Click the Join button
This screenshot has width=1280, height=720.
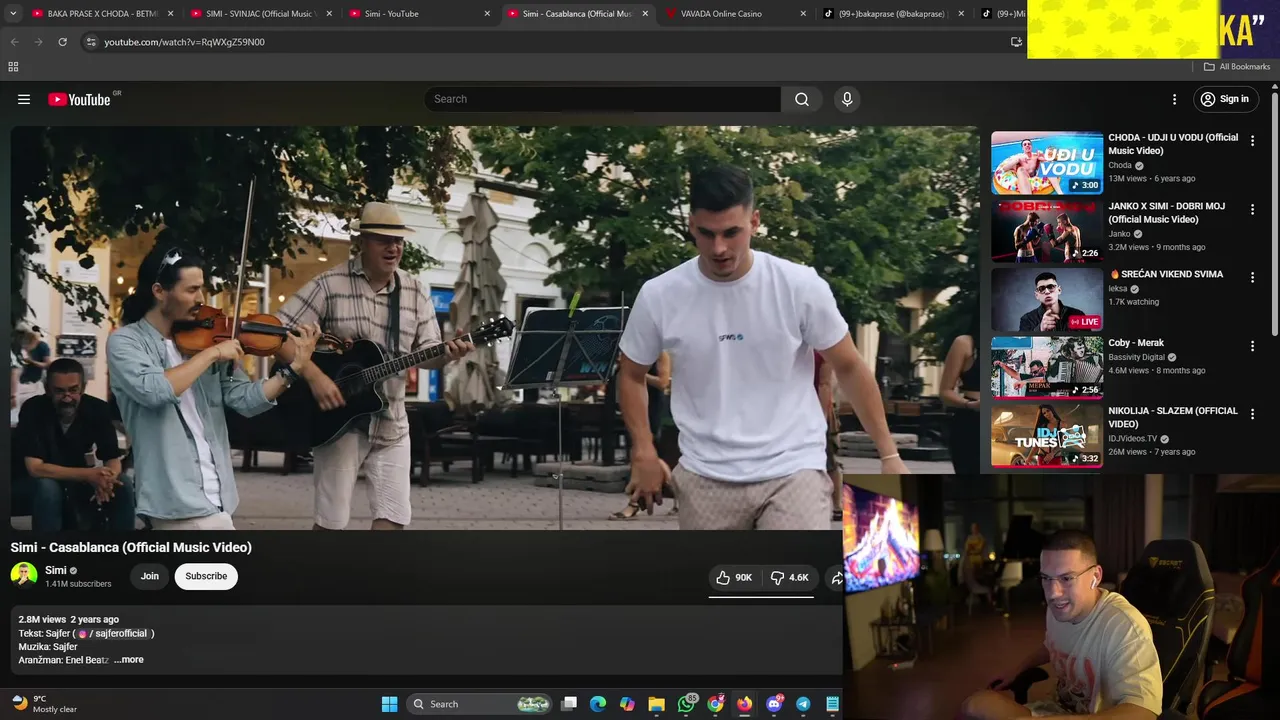149,576
